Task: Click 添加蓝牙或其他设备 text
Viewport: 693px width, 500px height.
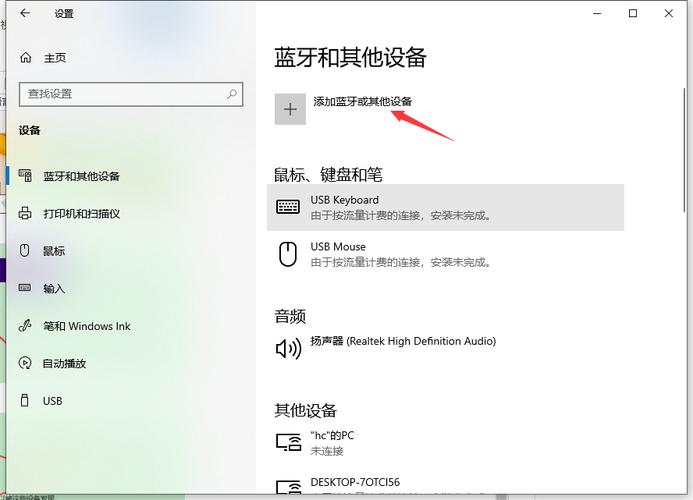Action: (362, 101)
